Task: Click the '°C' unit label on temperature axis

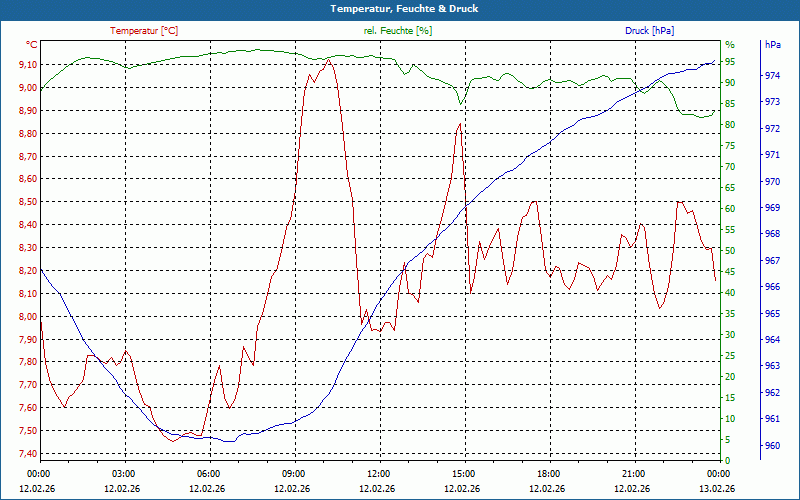Action: pyautogui.click(x=32, y=45)
